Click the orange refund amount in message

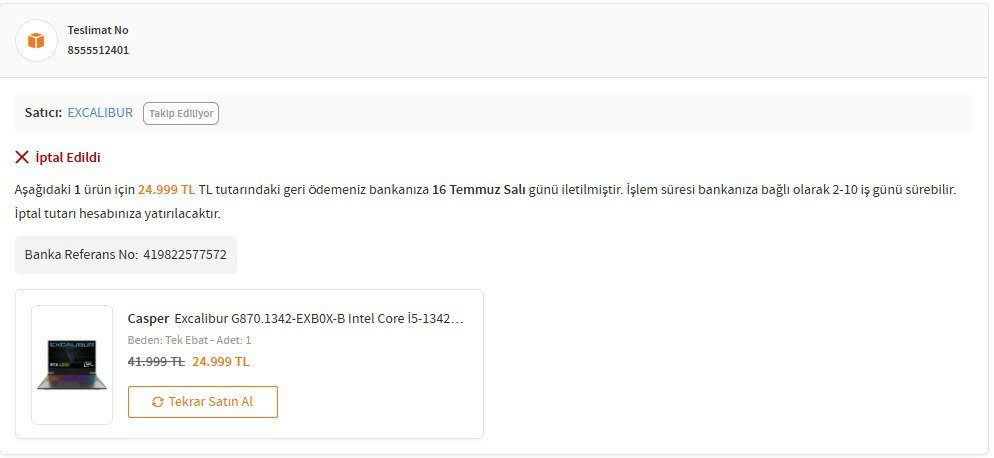coord(167,190)
